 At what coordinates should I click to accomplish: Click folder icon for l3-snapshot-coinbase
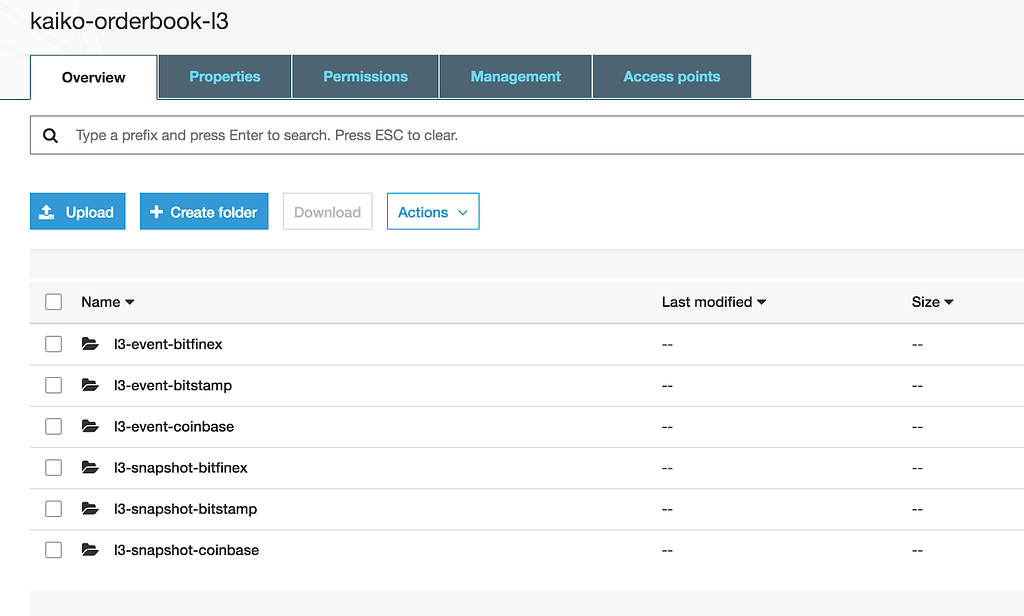(x=90, y=549)
